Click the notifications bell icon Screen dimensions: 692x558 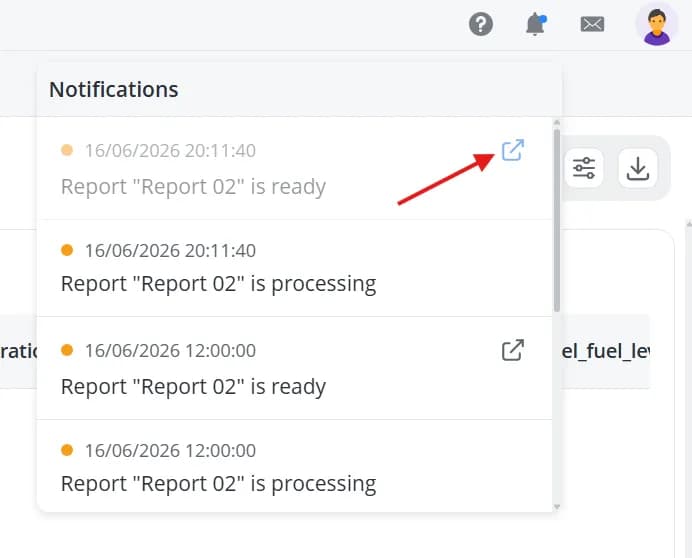pyautogui.click(x=536, y=24)
